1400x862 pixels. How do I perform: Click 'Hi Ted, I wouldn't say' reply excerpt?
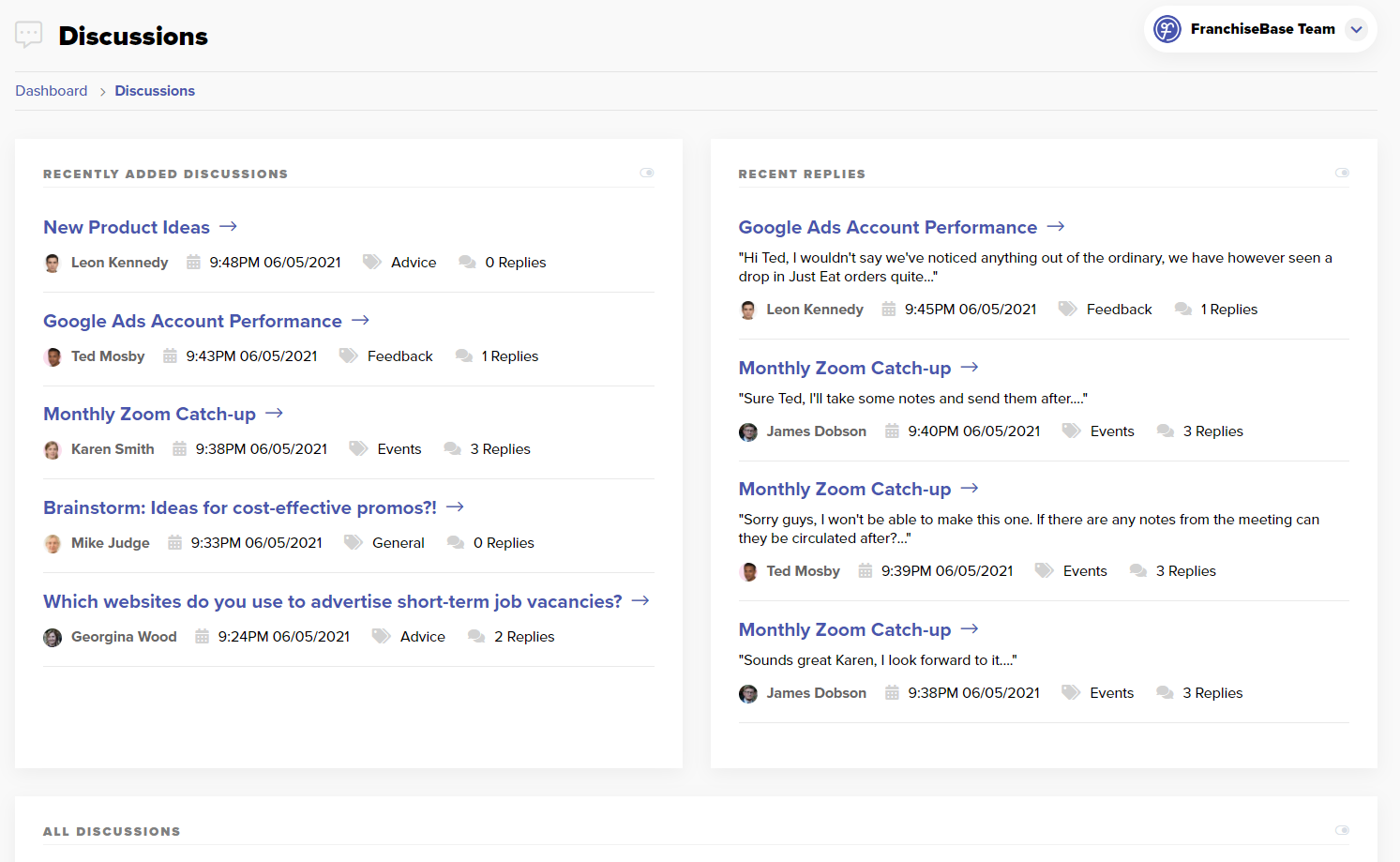click(1035, 267)
